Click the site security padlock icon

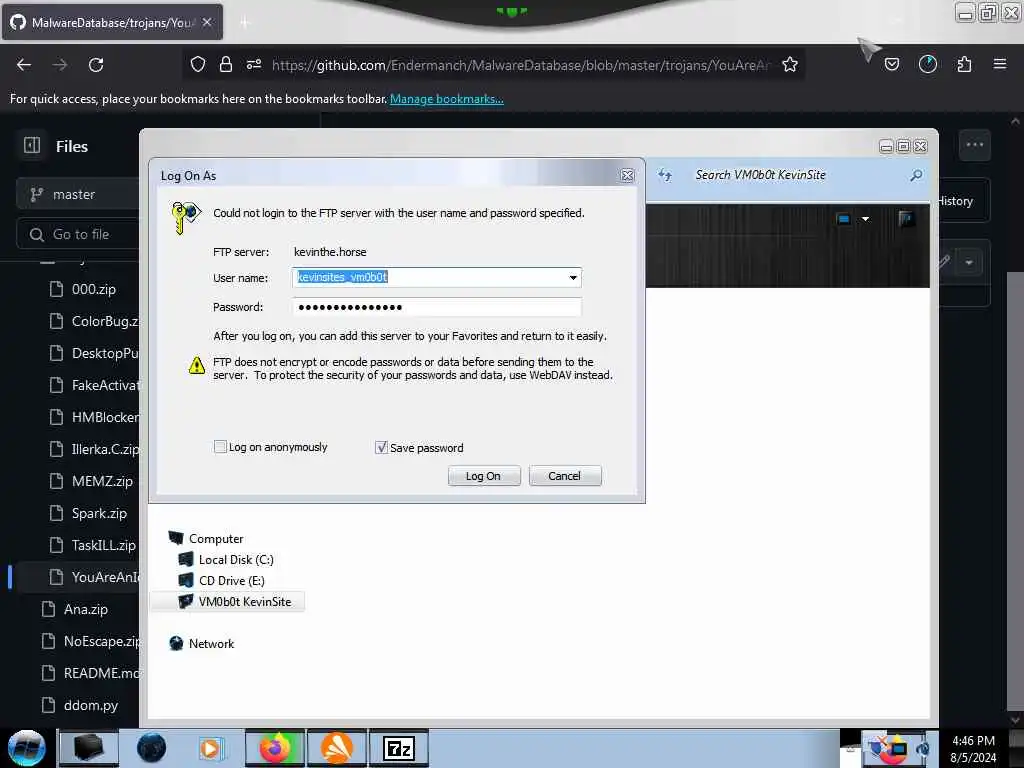click(226, 64)
